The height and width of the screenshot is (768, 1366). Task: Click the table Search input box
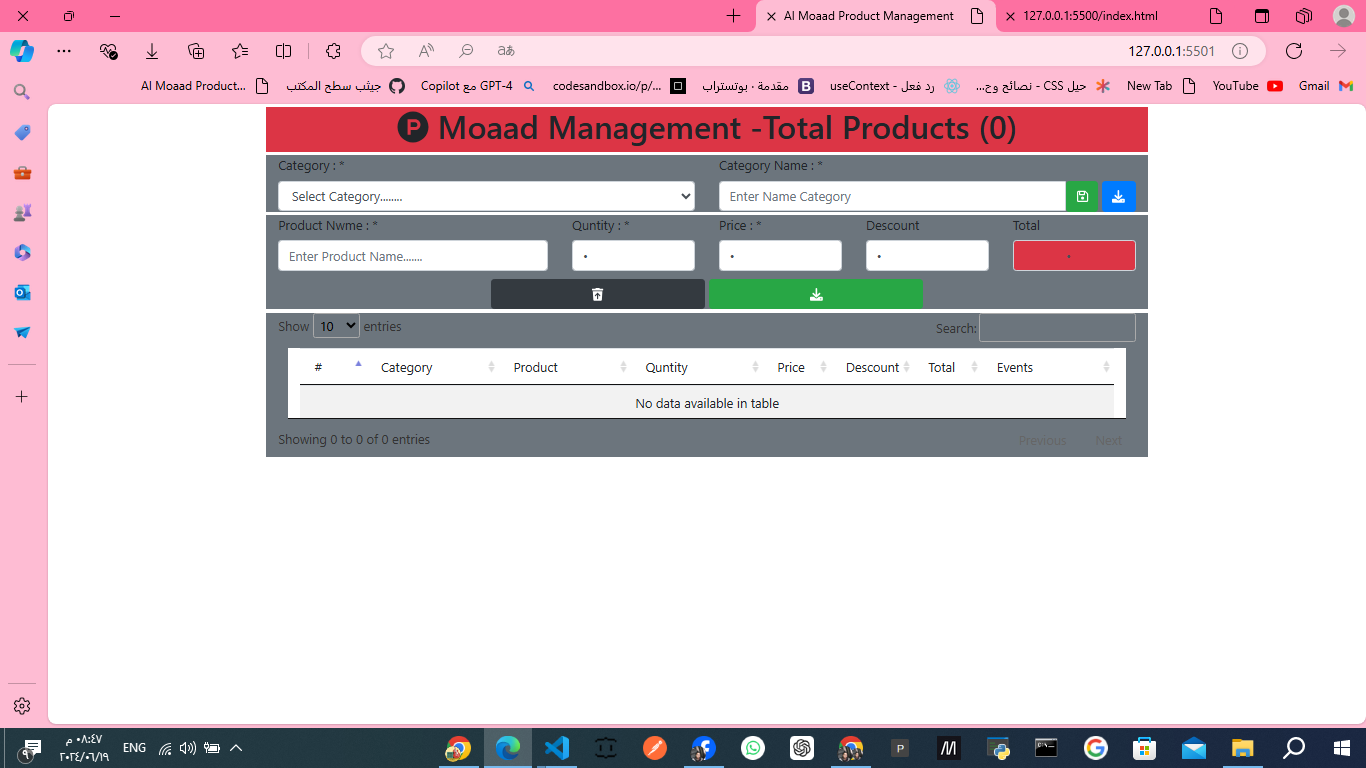tap(1057, 328)
